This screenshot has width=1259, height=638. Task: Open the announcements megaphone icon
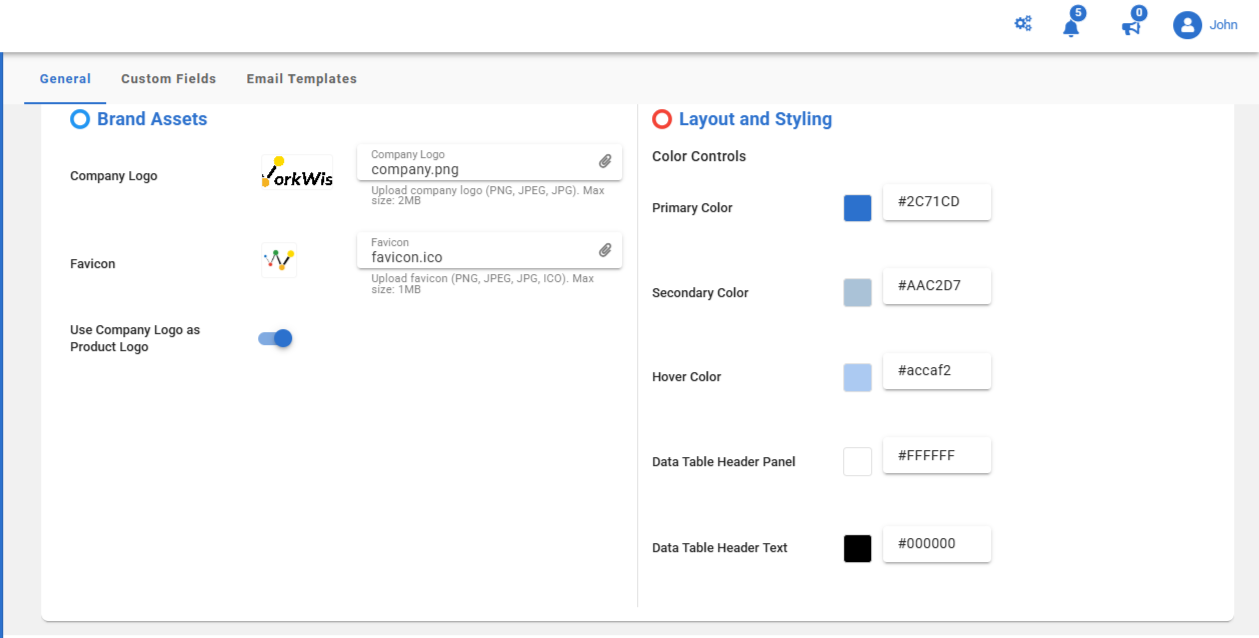pos(1131,27)
